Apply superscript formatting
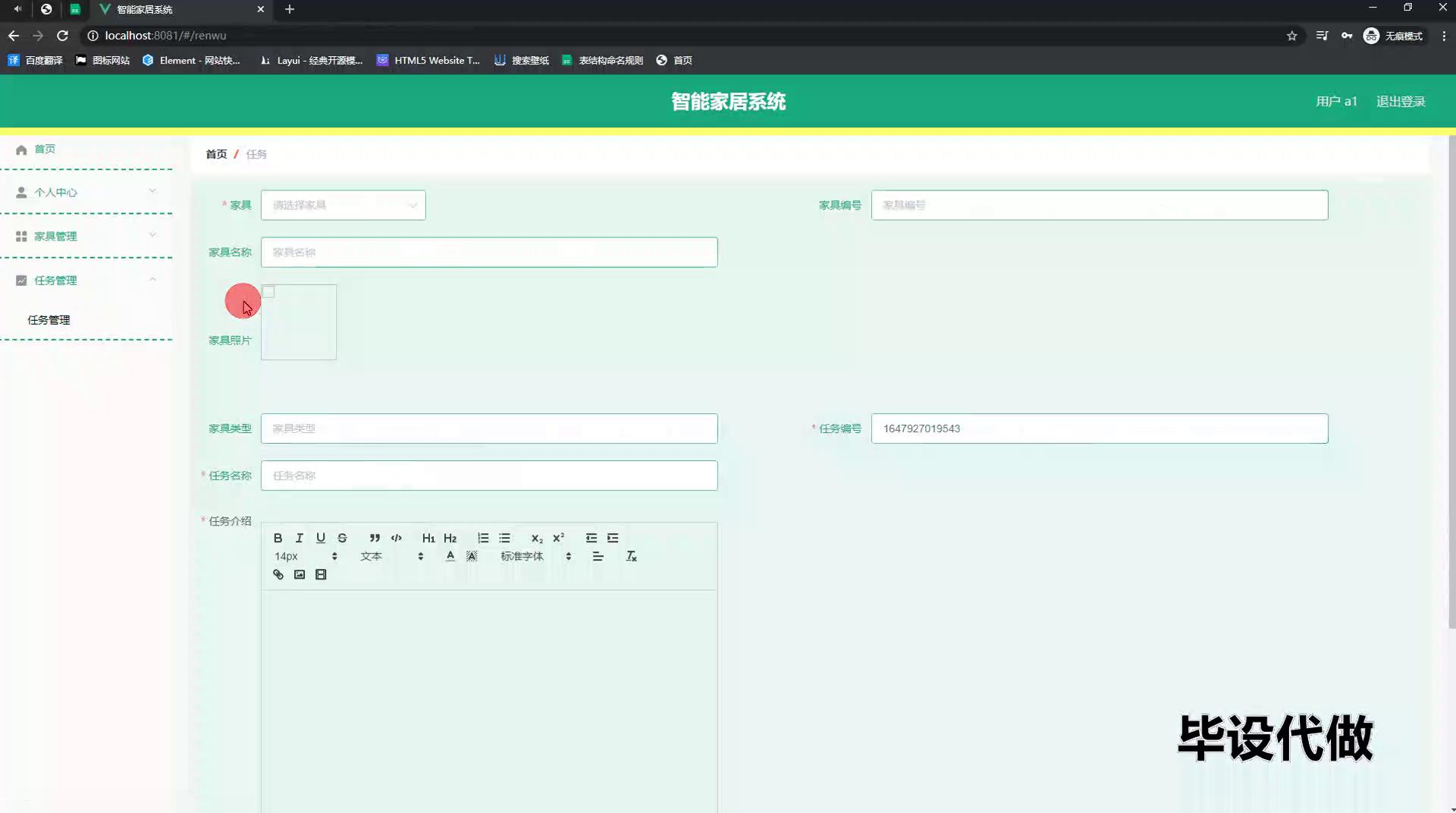Screen dimensions: 1456x813 click(x=559, y=538)
